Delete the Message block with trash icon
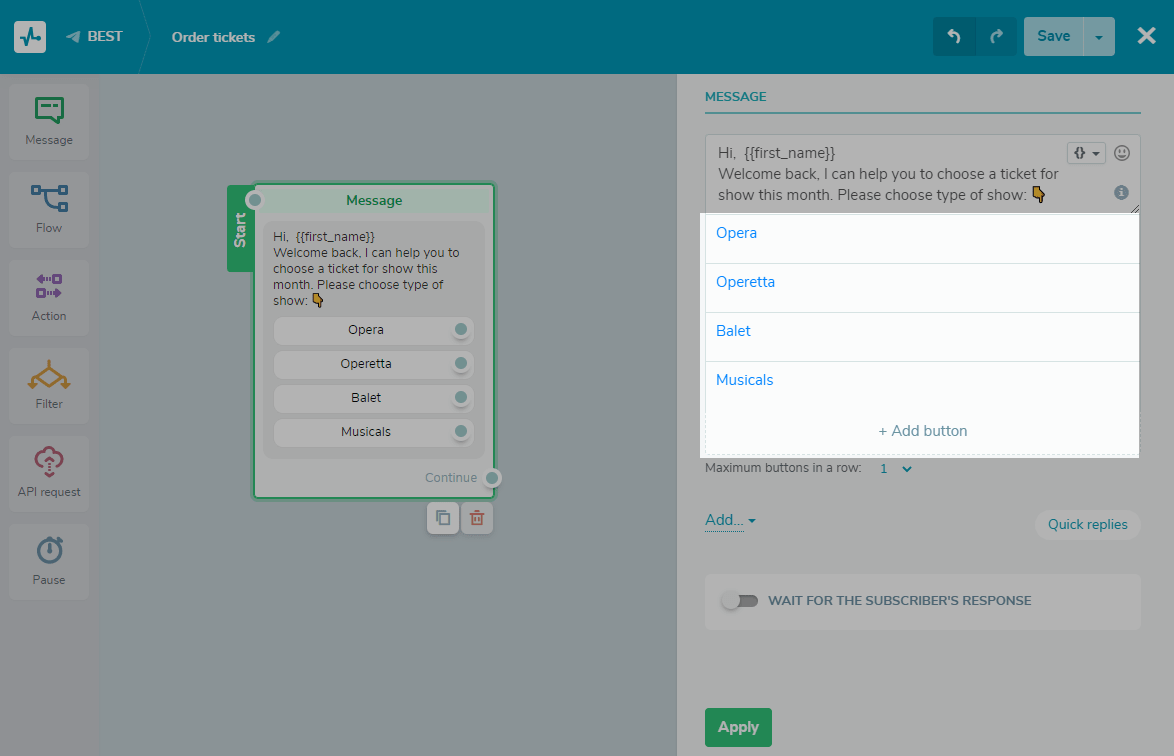Screen dimensions: 1174x756 click(477, 518)
